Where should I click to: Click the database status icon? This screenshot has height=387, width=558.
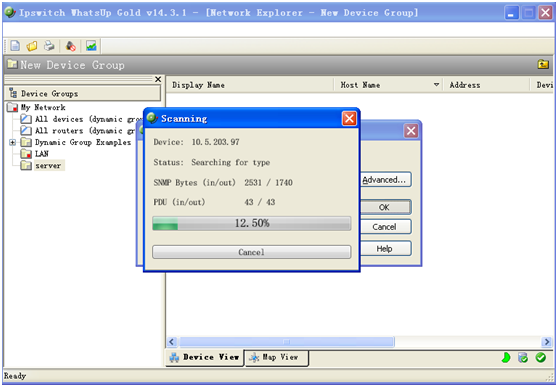[x=523, y=357]
